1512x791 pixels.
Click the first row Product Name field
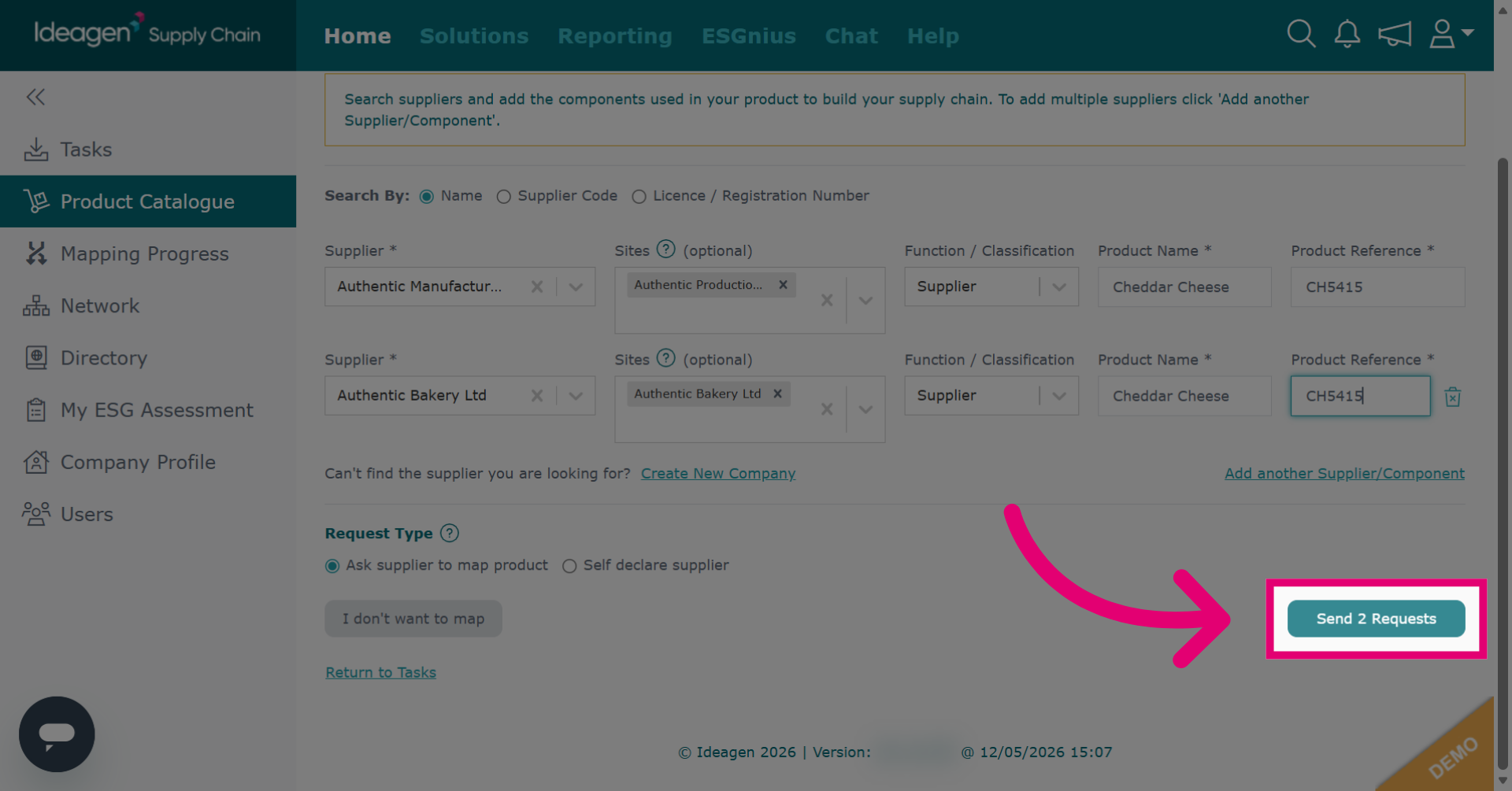click(x=1184, y=286)
